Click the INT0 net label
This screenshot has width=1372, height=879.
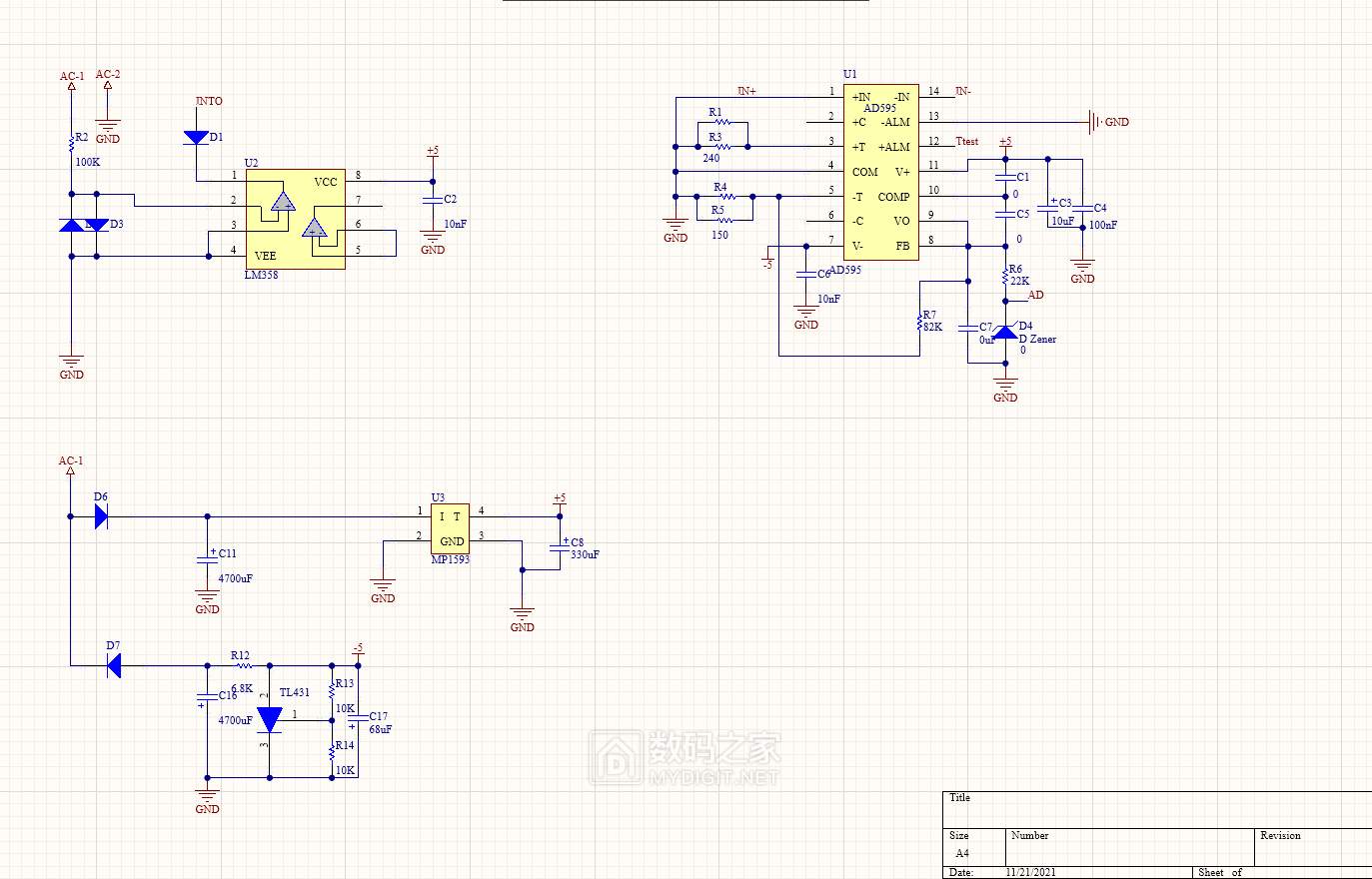tap(209, 101)
